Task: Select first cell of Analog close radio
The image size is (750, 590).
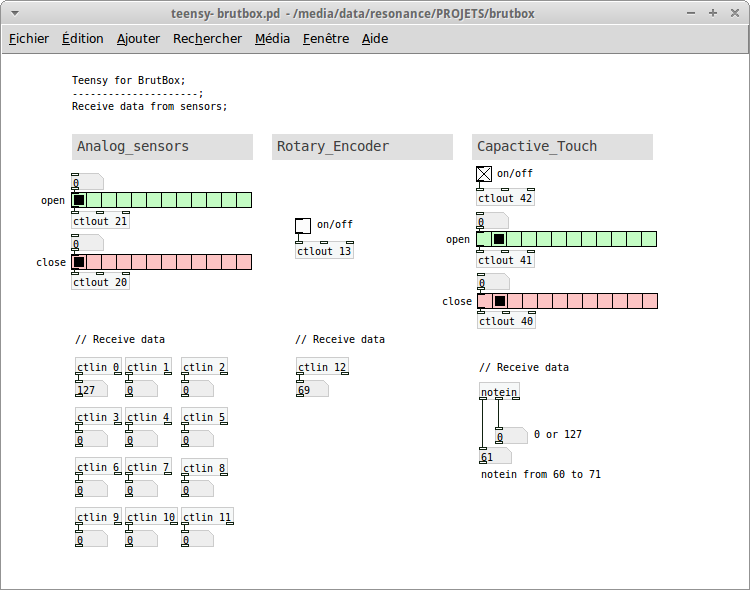Action: (79, 262)
